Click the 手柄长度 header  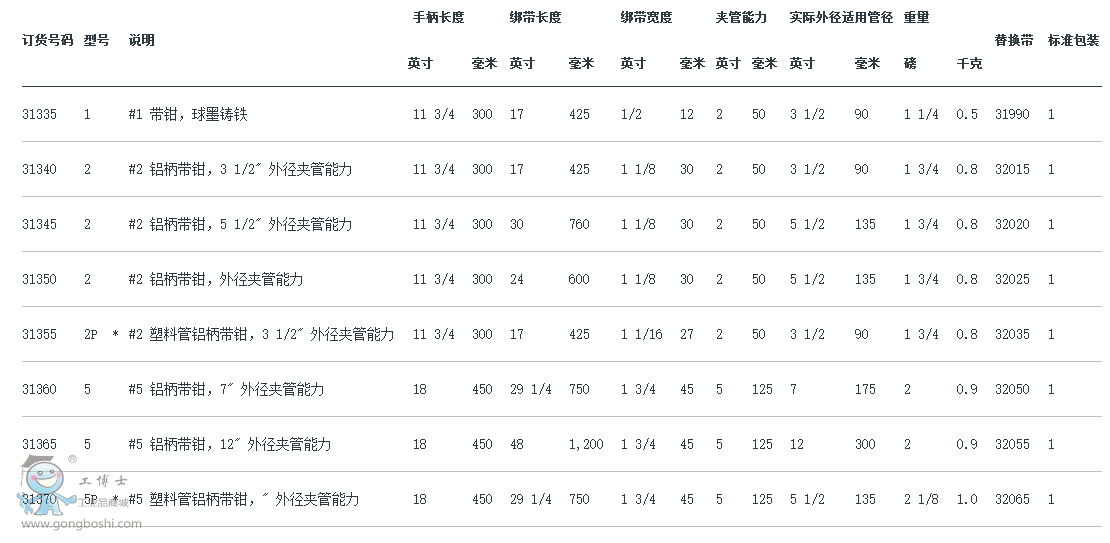tap(439, 18)
